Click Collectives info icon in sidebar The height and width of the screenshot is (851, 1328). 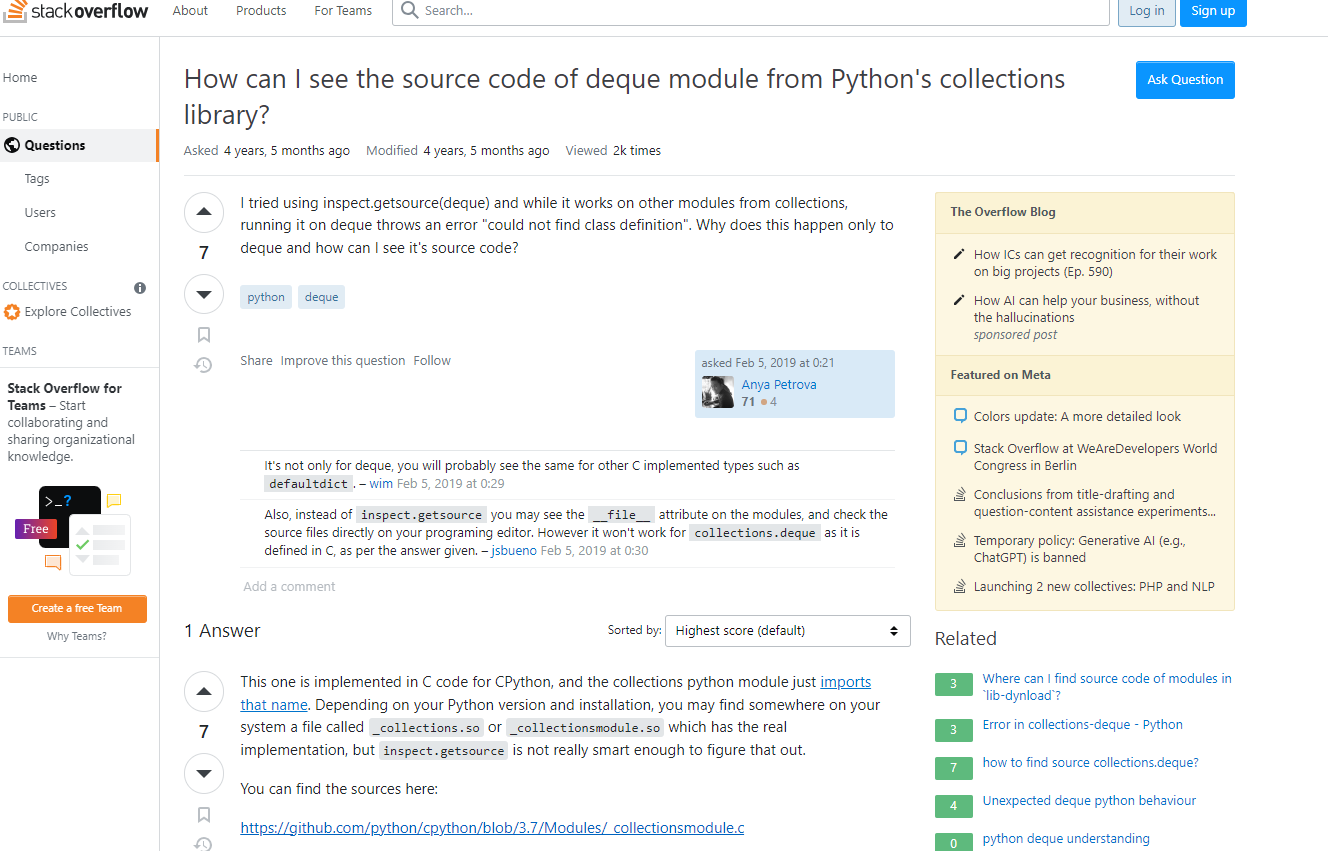140,288
